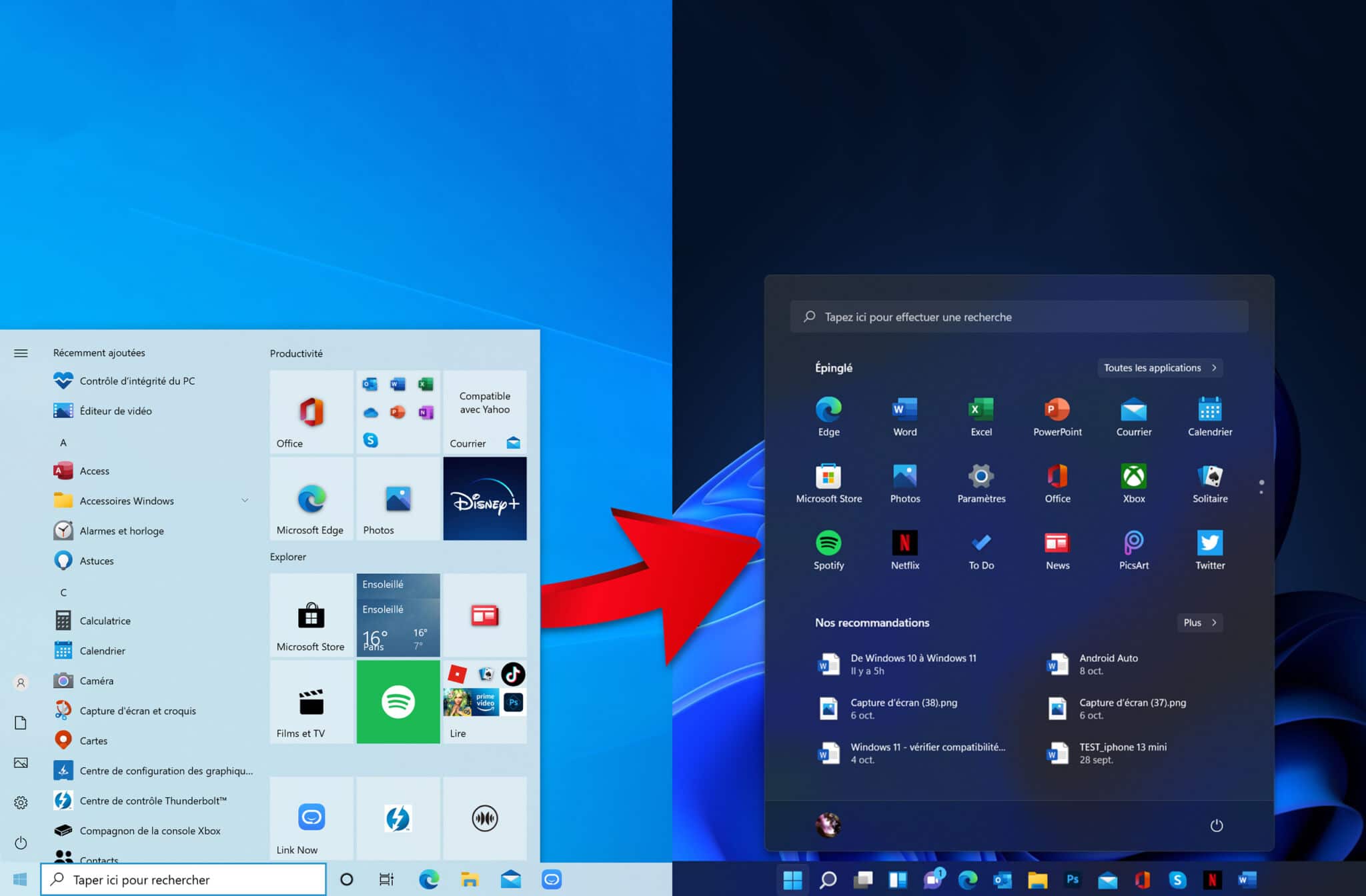Open Edge in Windows 11 pinned apps
The image size is (1366, 896).
828,417
